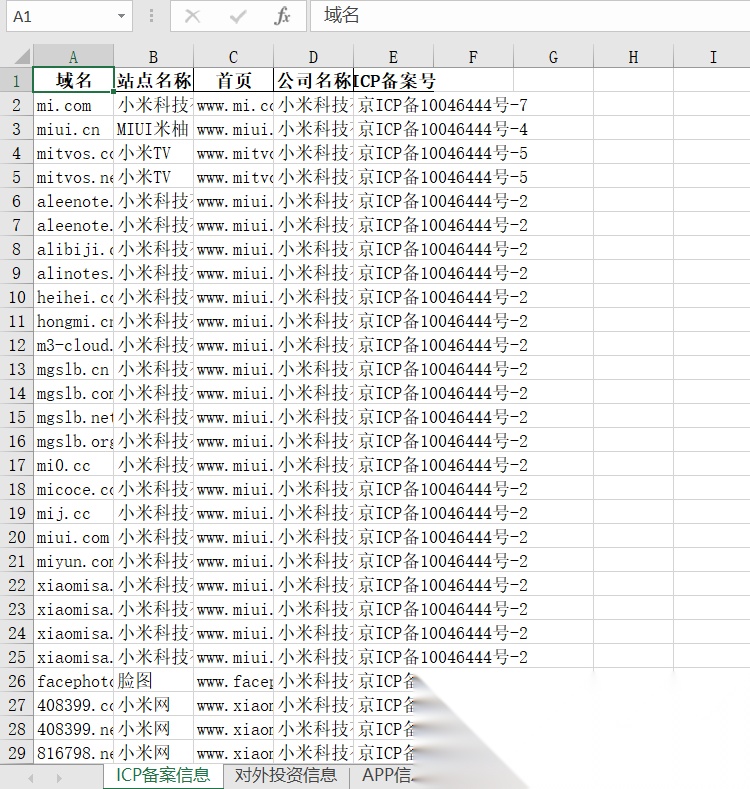The height and width of the screenshot is (789, 750).
Task: Click cell heihei in row 10
Action: [73, 297]
